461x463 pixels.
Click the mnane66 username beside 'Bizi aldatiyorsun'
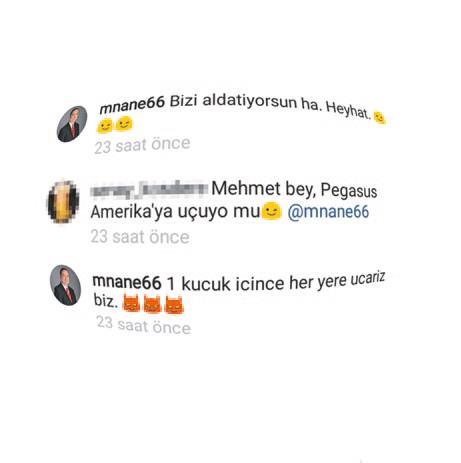[x=132, y=104]
